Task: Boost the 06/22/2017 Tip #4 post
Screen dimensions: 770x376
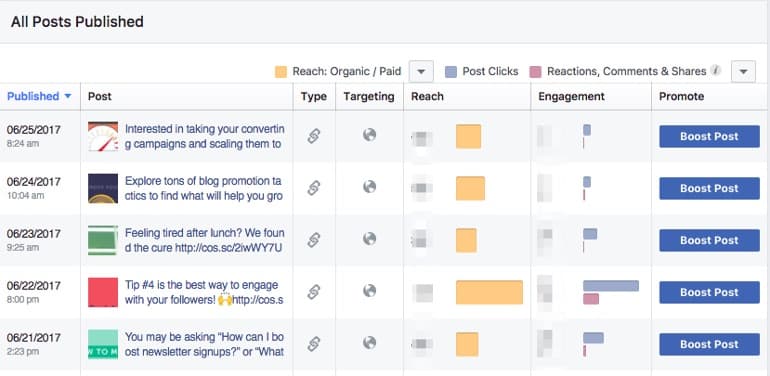Action: coord(709,293)
